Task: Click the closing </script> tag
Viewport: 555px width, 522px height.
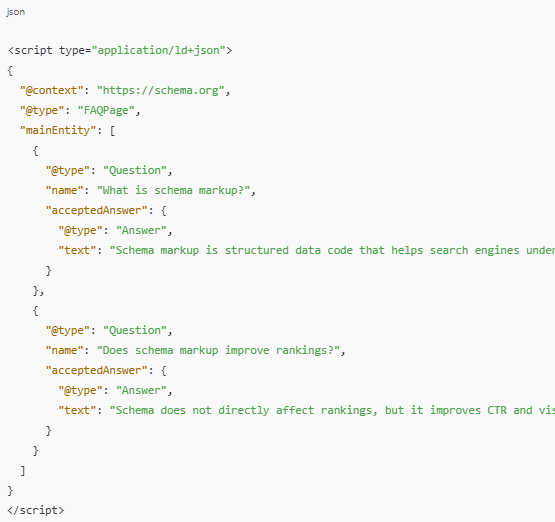Action: click(36, 510)
